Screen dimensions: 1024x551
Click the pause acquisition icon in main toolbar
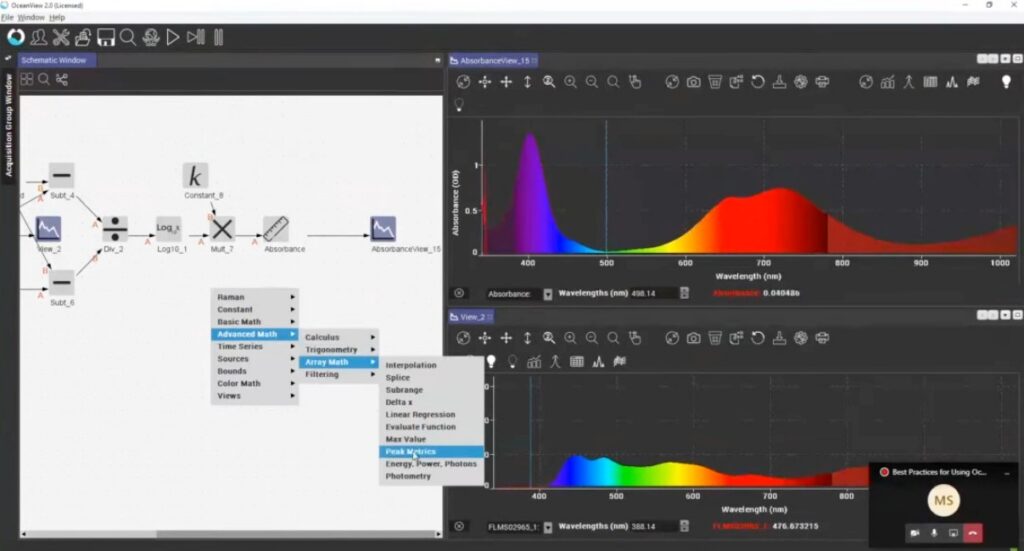[x=218, y=38]
